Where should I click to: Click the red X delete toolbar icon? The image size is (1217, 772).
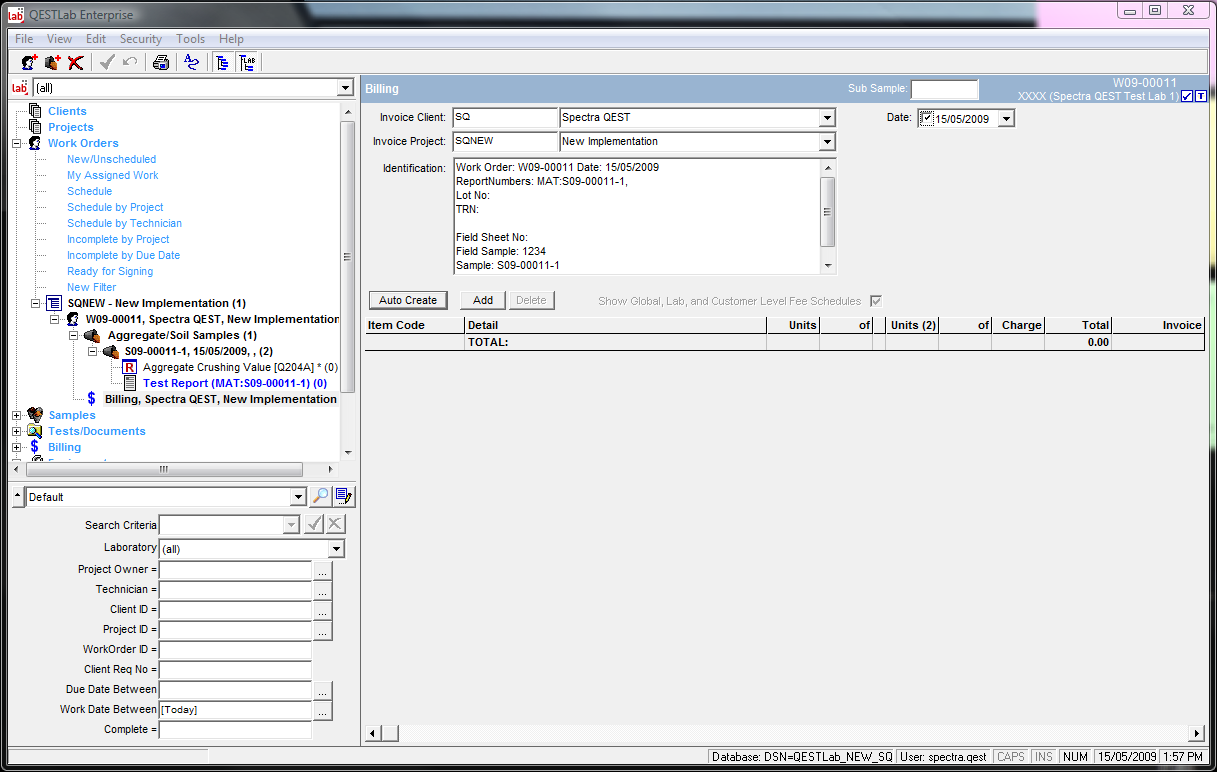pyautogui.click(x=76, y=62)
